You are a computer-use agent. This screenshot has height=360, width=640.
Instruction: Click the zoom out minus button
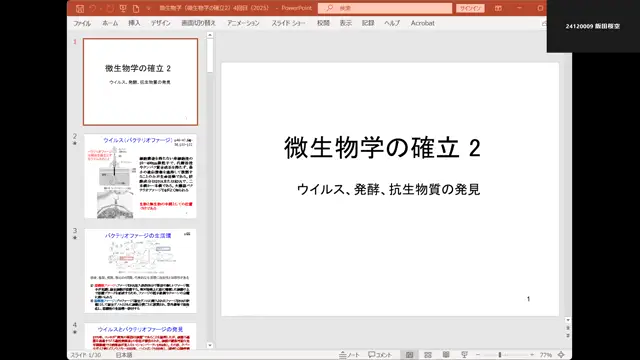coord(478,355)
